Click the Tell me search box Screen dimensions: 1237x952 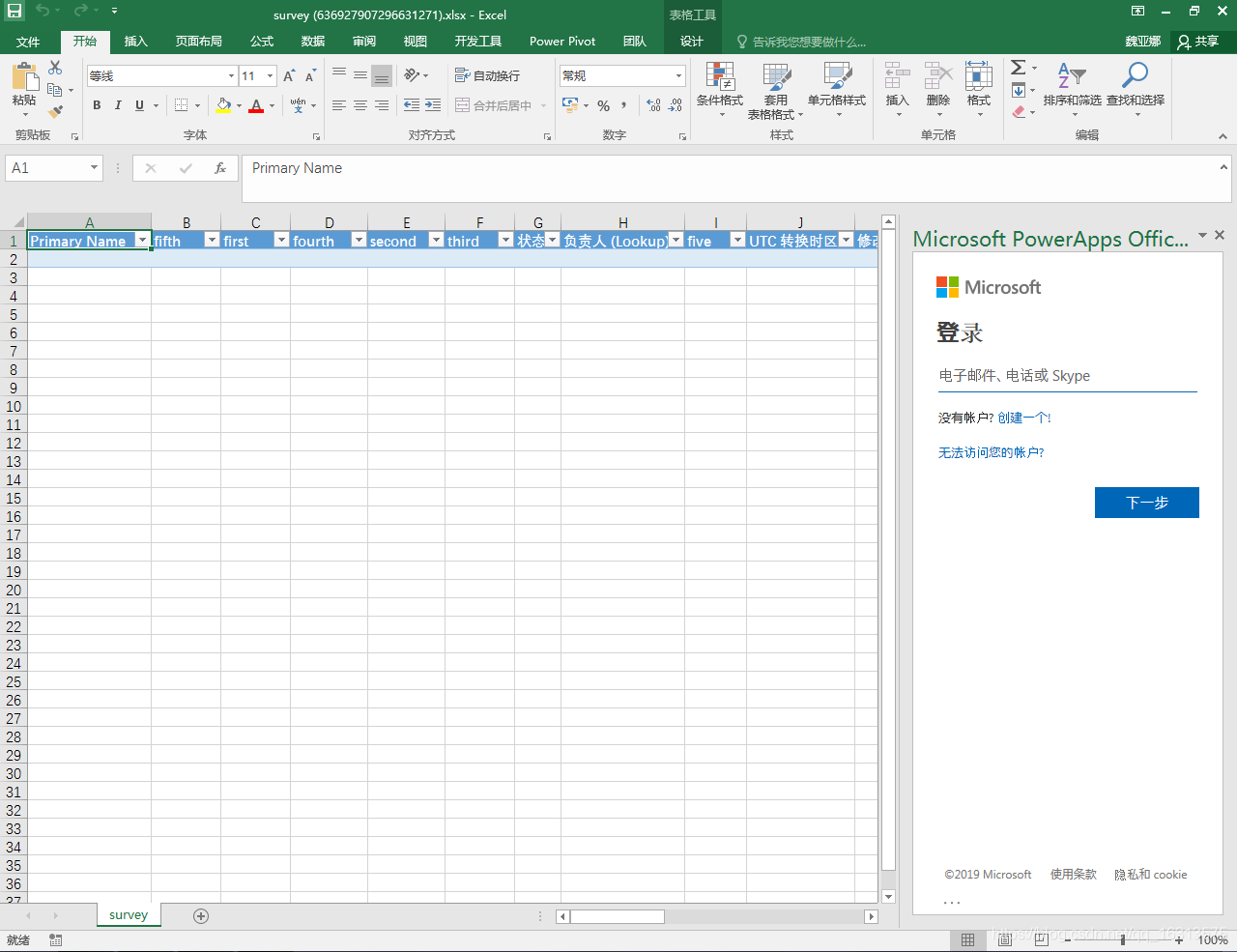[x=801, y=42]
